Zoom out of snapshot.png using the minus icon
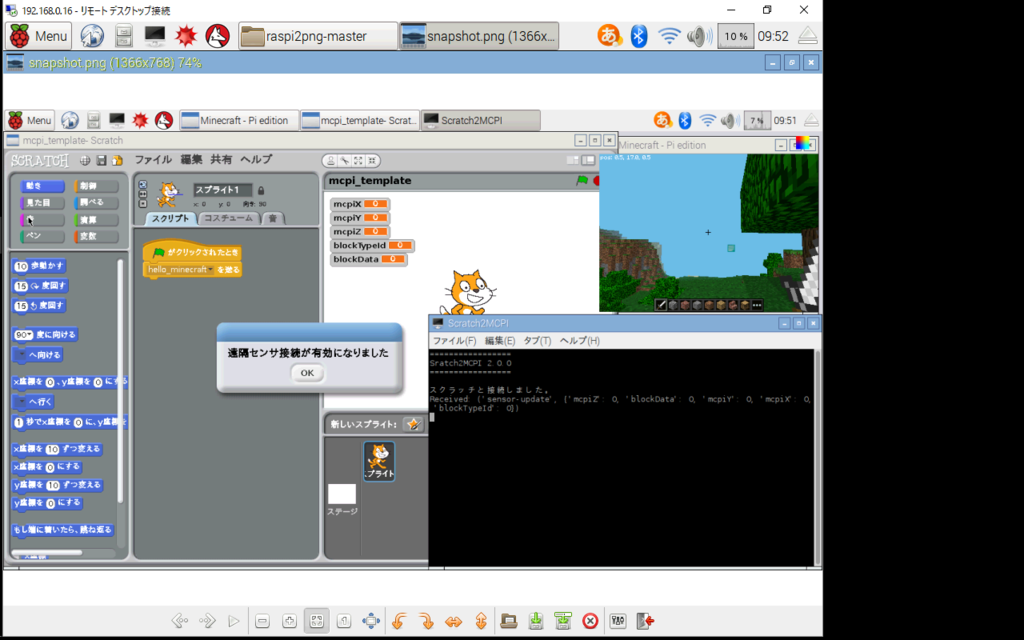 pos(263,620)
